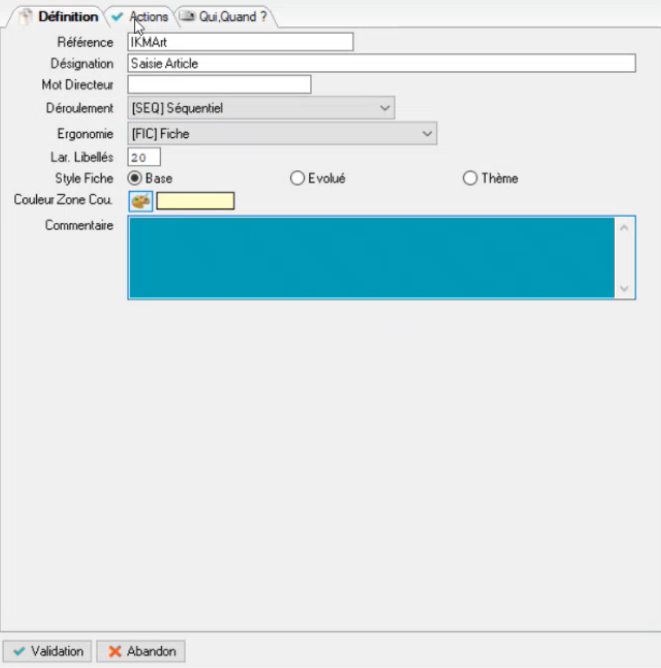Open the Ergonomie dropdown list
Screen dimensions: 661x668
point(428,133)
